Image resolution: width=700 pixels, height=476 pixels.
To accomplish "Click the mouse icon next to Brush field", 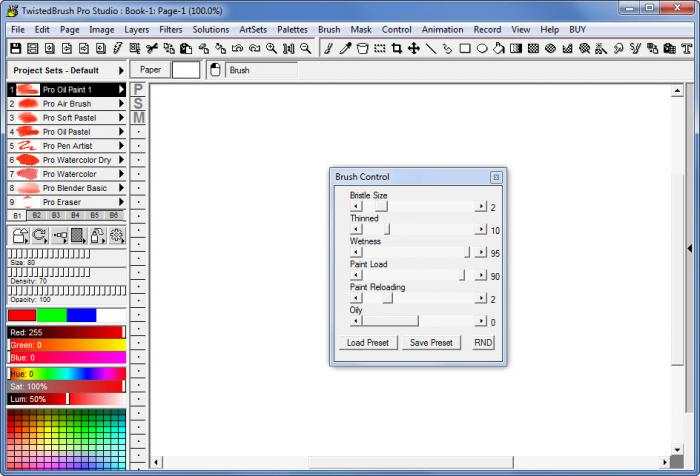I will 215,70.
